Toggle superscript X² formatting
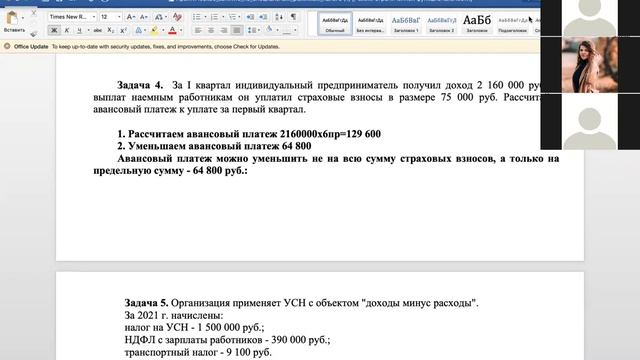 (123, 30)
